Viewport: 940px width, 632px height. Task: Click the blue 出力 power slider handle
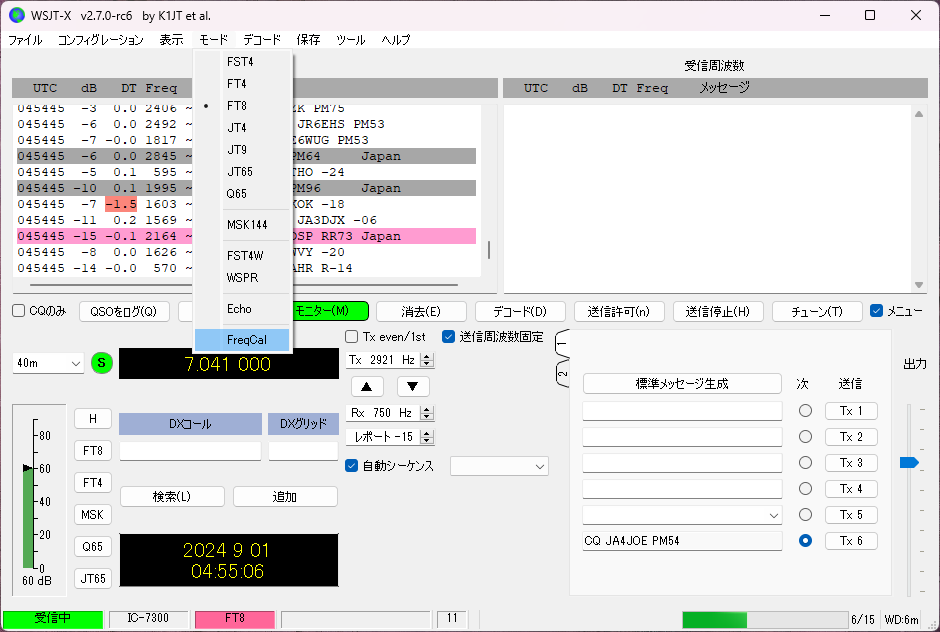(909, 462)
